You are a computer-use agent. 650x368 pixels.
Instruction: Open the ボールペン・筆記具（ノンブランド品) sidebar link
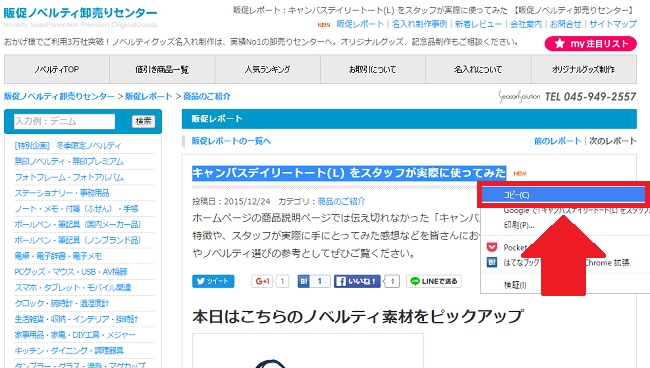click(x=78, y=240)
